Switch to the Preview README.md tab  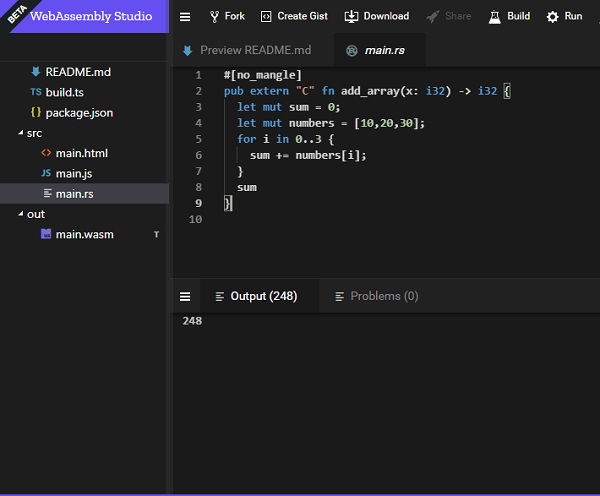246,50
